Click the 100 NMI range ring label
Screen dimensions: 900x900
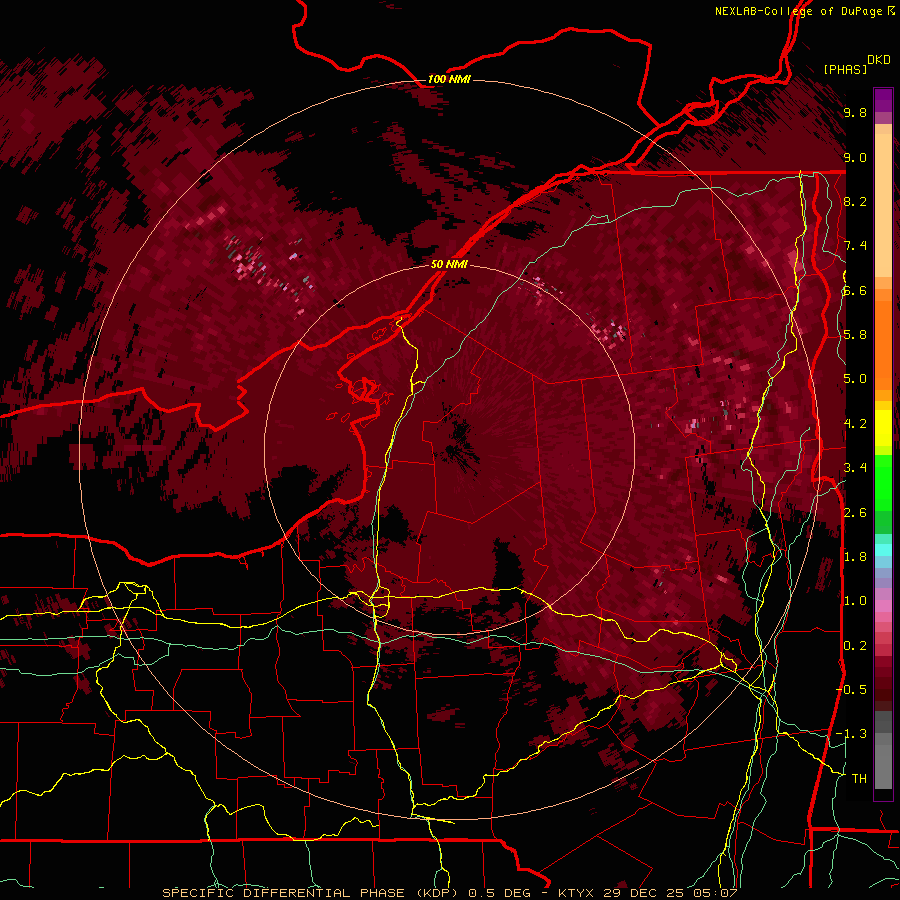click(x=449, y=79)
